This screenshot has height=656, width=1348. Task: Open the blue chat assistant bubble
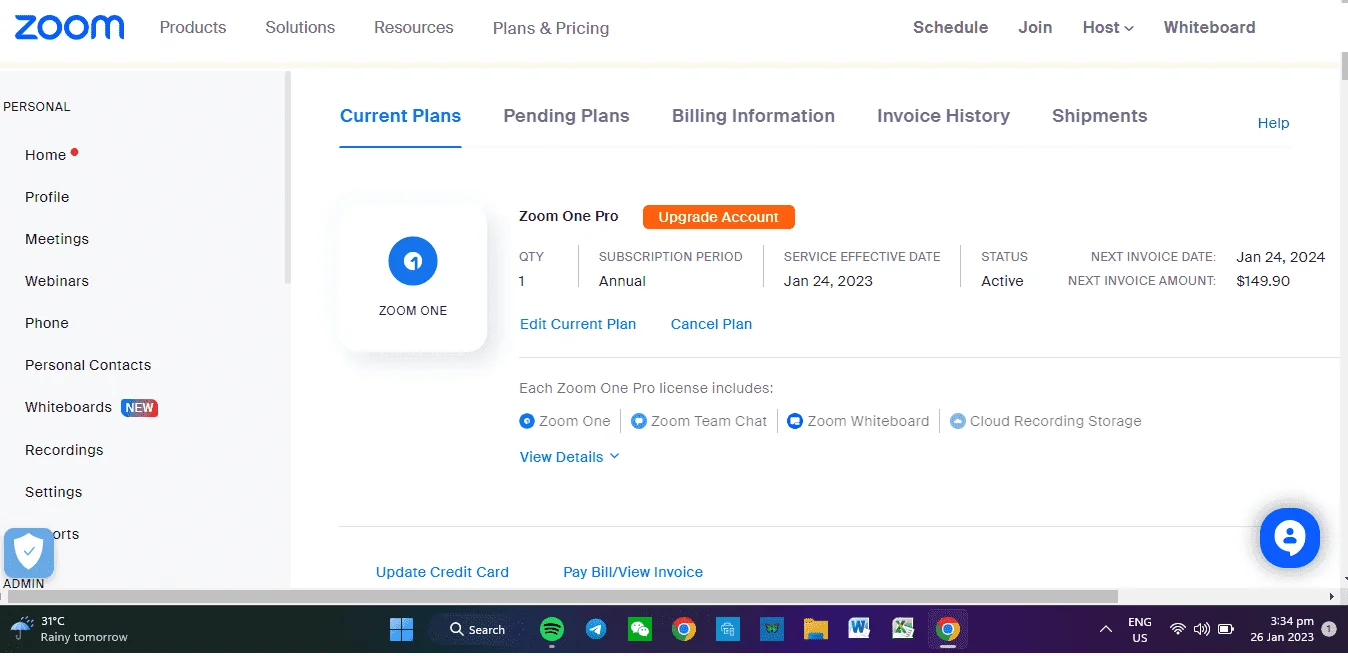coord(1290,538)
